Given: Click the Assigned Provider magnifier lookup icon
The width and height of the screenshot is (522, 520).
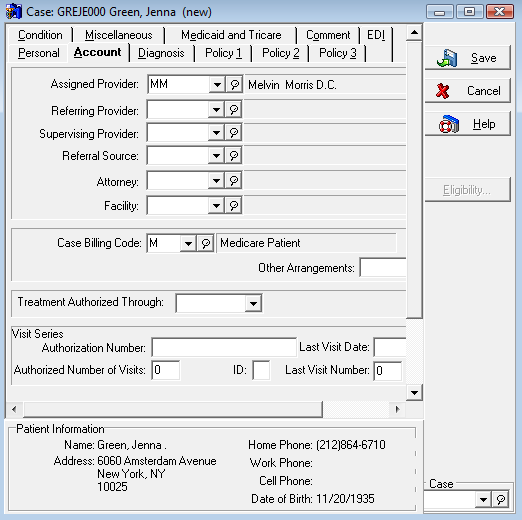Looking at the screenshot, I should coord(234,84).
